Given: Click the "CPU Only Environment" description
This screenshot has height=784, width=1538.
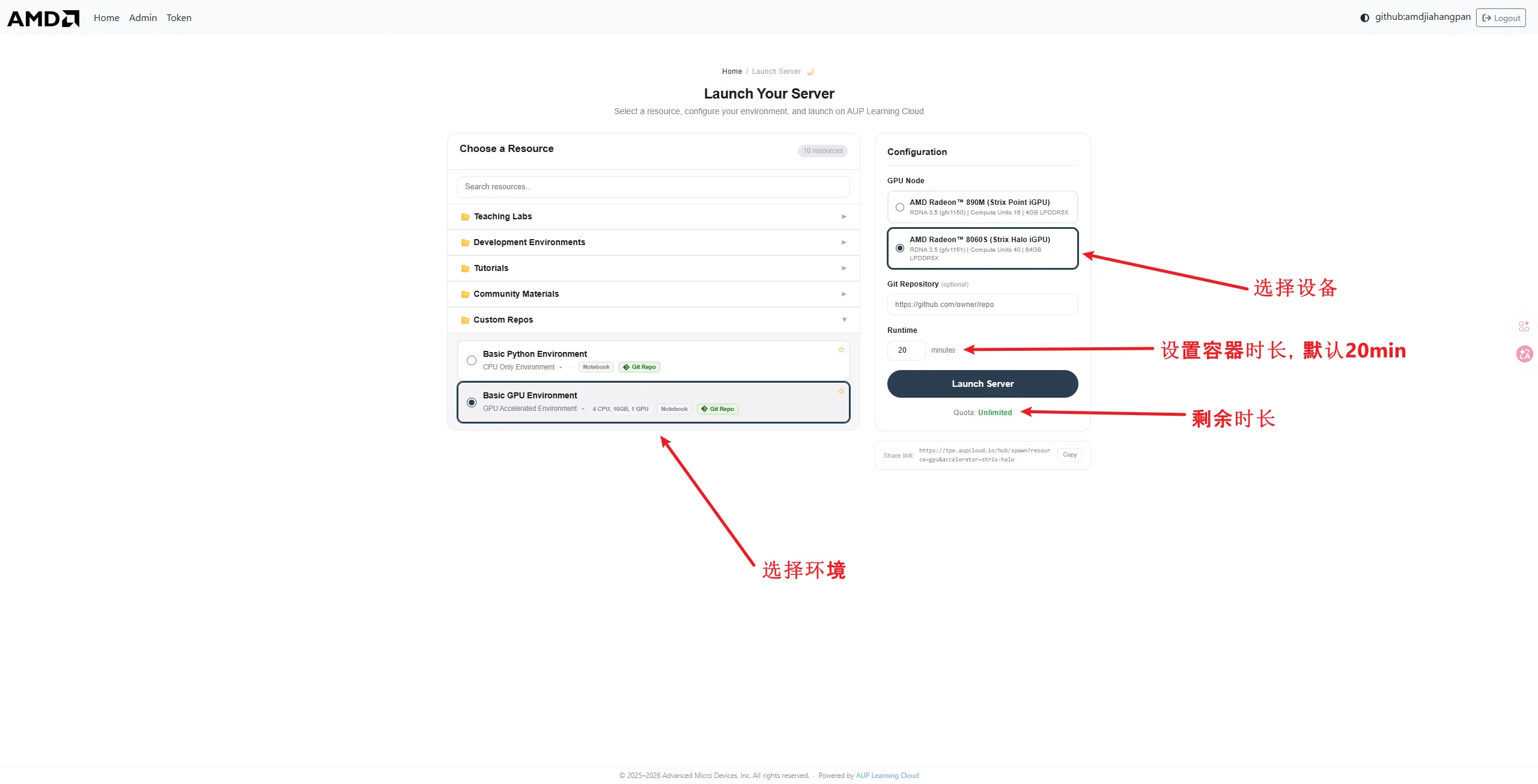Looking at the screenshot, I should (518, 367).
